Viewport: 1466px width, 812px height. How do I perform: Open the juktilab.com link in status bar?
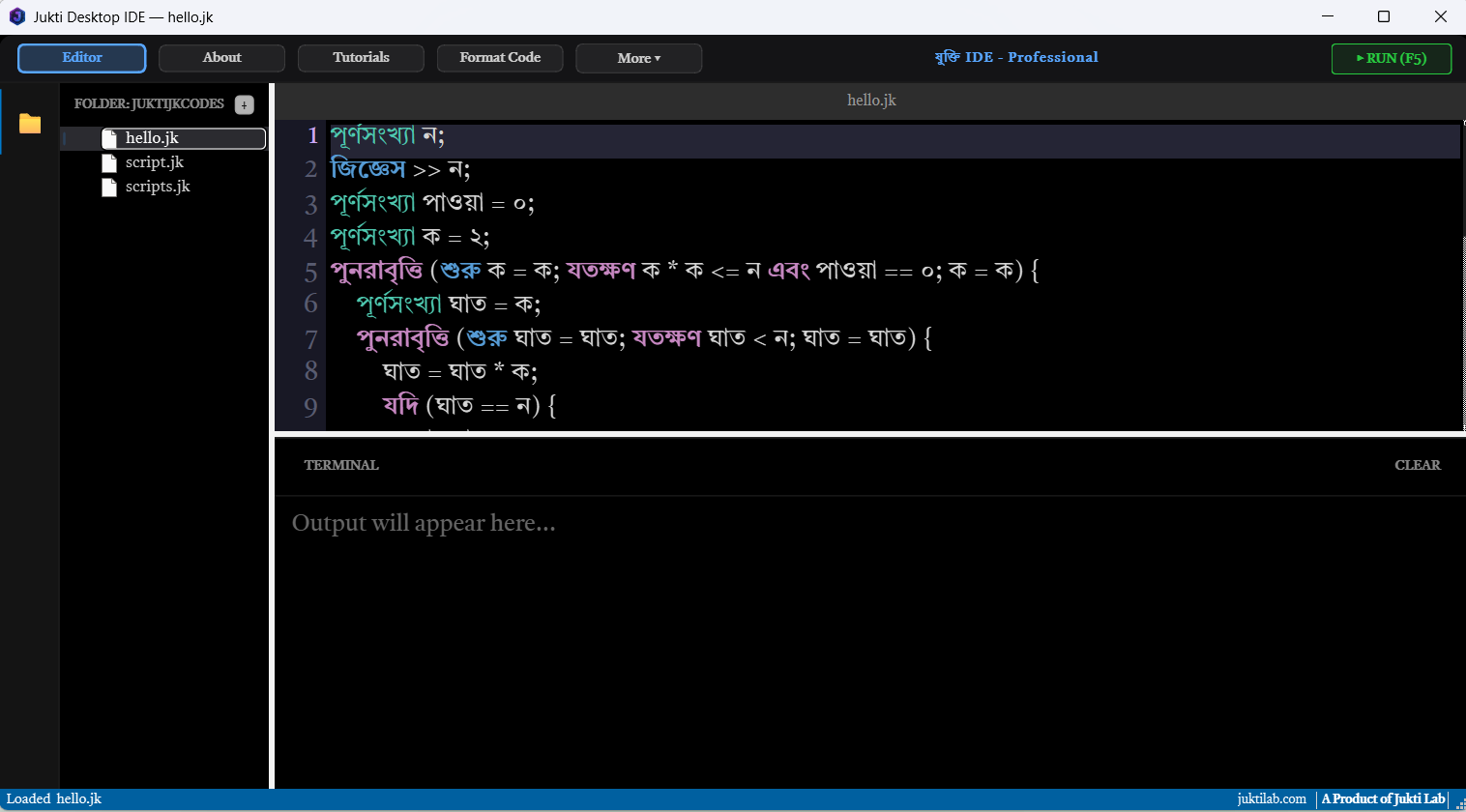(1272, 798)
